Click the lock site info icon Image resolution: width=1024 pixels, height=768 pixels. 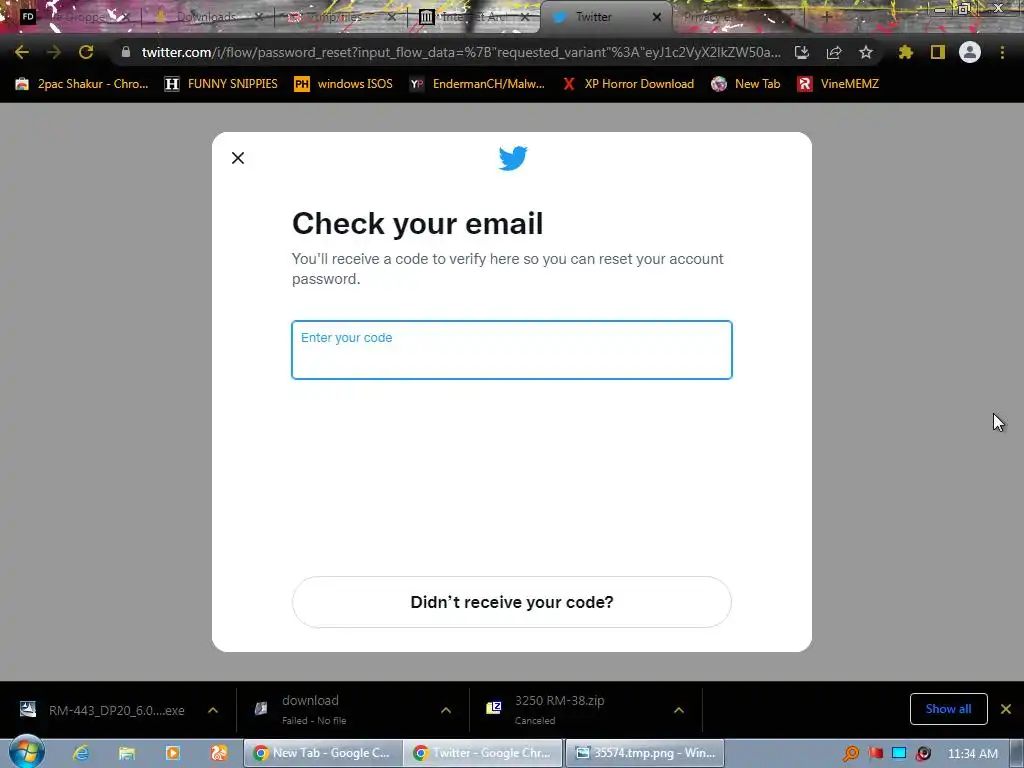click(x=125, y=52)
